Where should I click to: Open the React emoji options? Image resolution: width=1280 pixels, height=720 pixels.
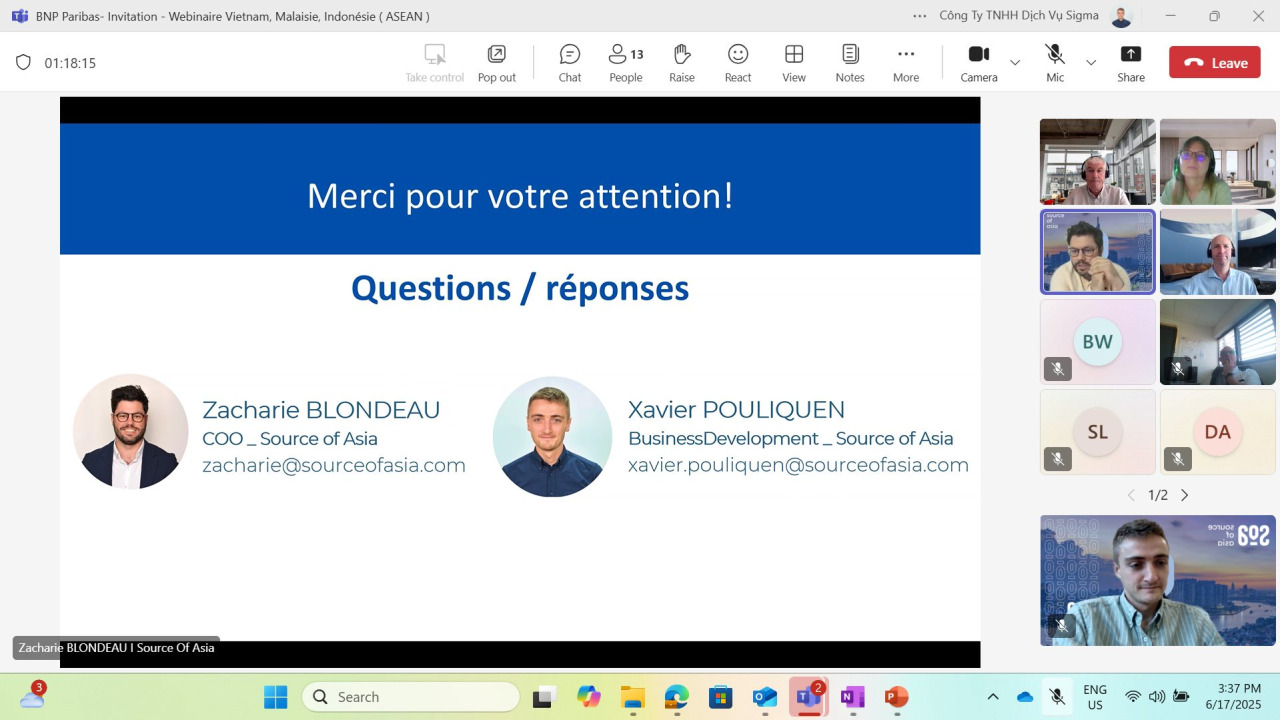(738, 63)
